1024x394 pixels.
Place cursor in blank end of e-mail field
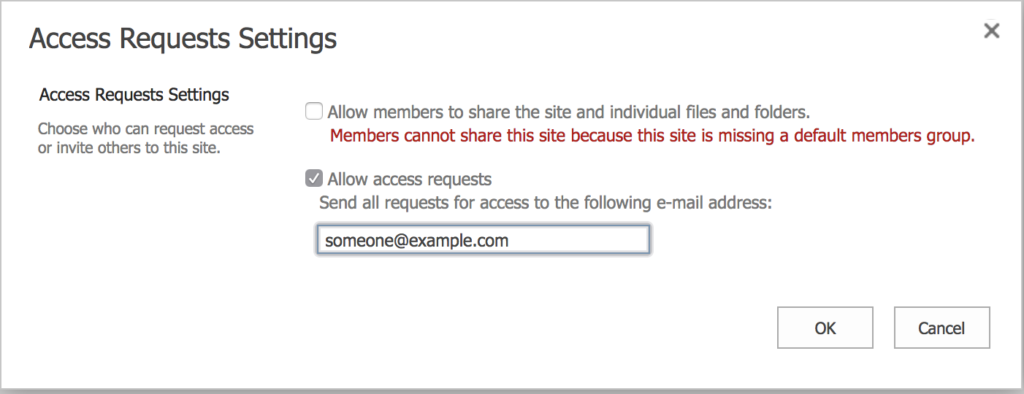tap(578, 240)
